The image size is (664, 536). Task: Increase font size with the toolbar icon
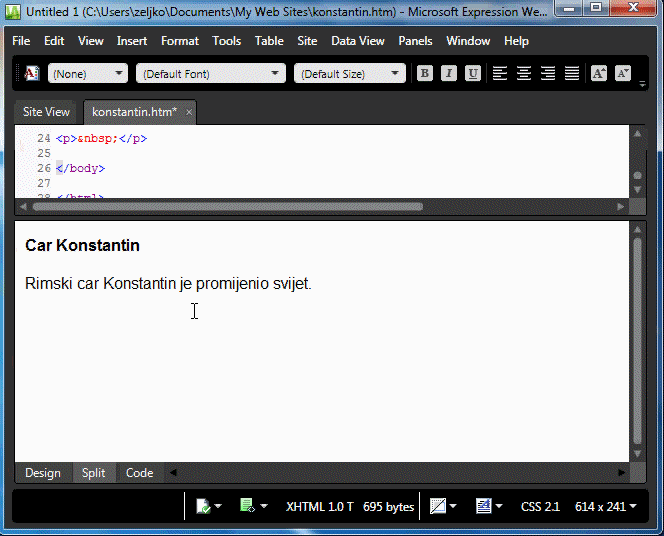[599, 73]
